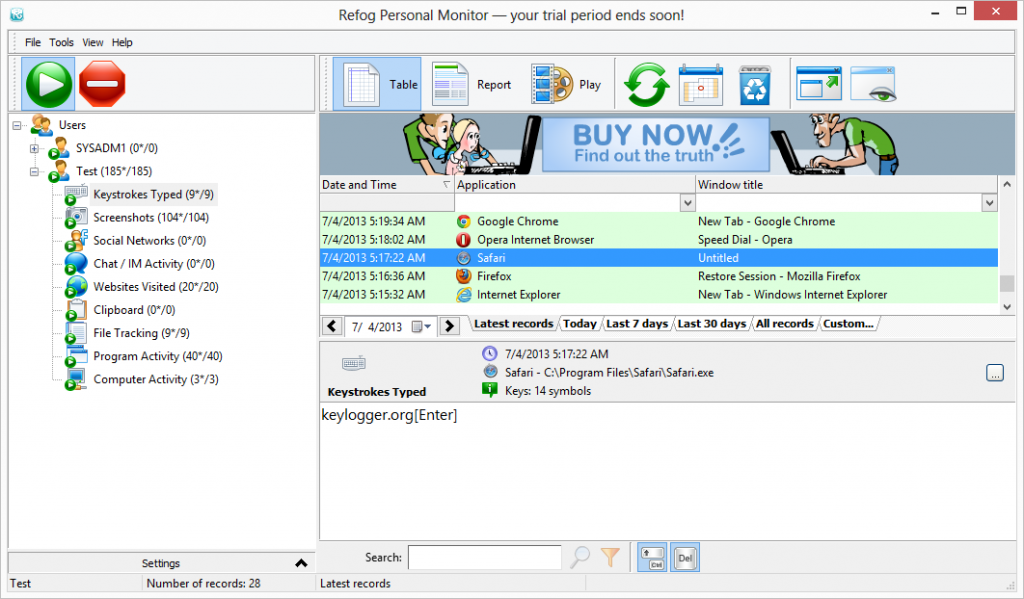
Task: Collapse the Test user tree node
Action: coord(35,172)
